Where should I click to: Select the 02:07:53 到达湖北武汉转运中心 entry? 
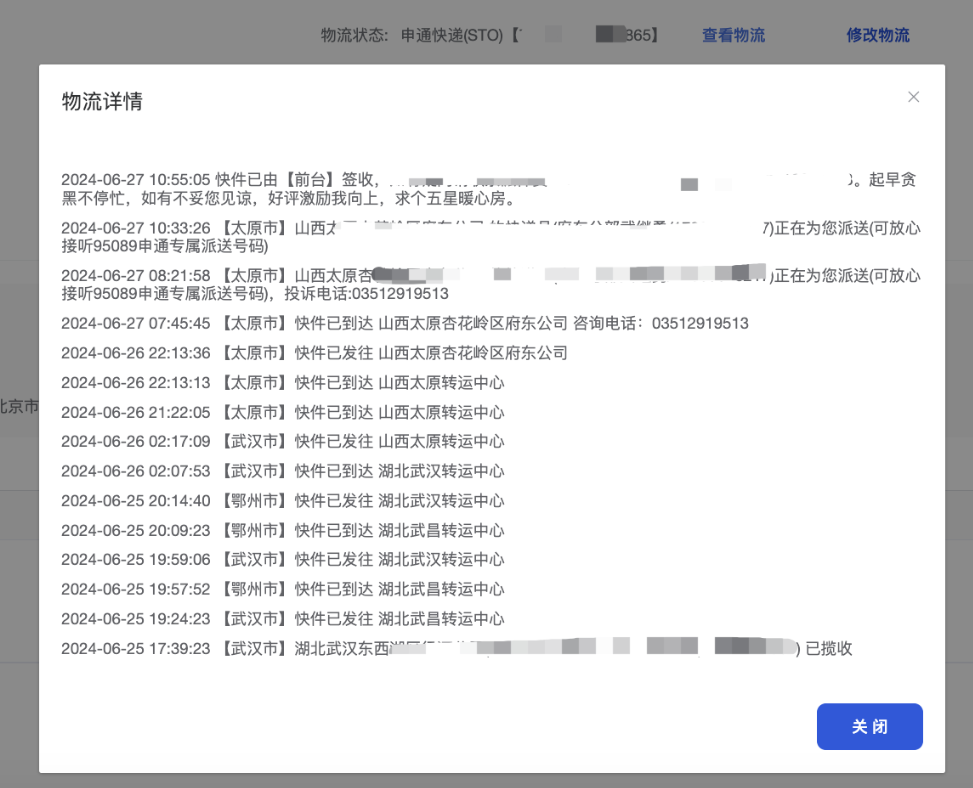(282, 471)
